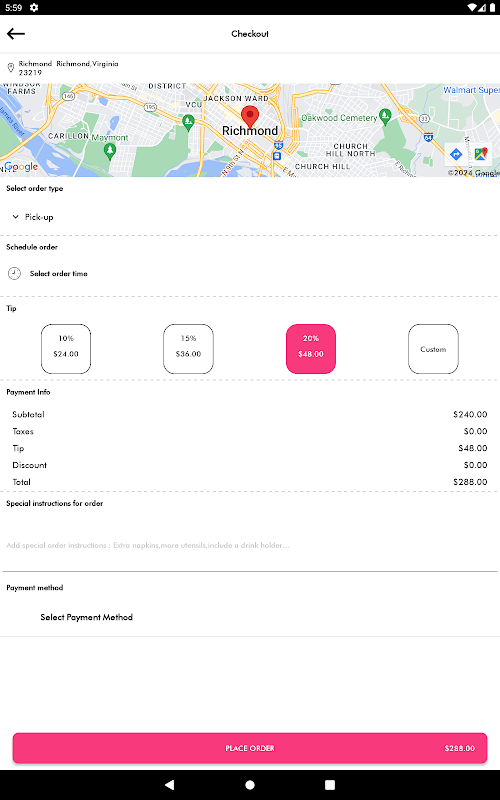Tap the Place Order button
The image size is (500, 800).
(250, 748)
